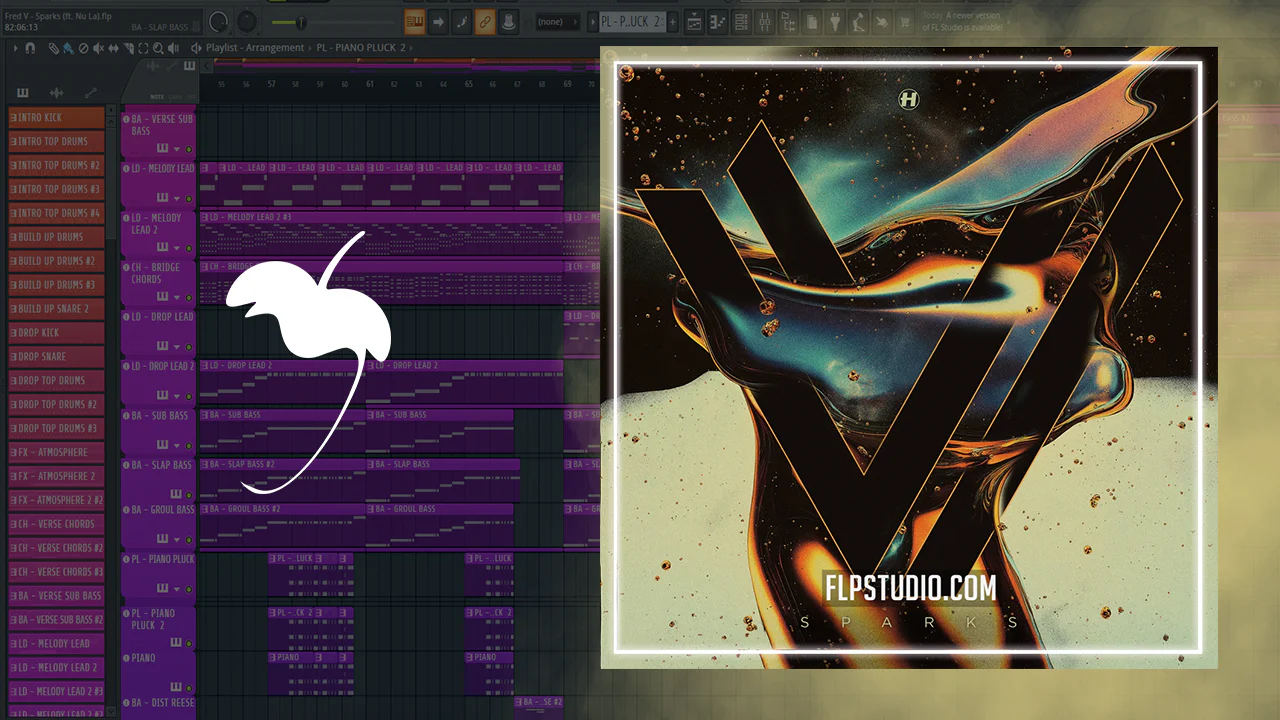Viewport: 1280px width, 720px height.
Task: Select DROP SNARE pattern in picker
Action: (56, 357)
